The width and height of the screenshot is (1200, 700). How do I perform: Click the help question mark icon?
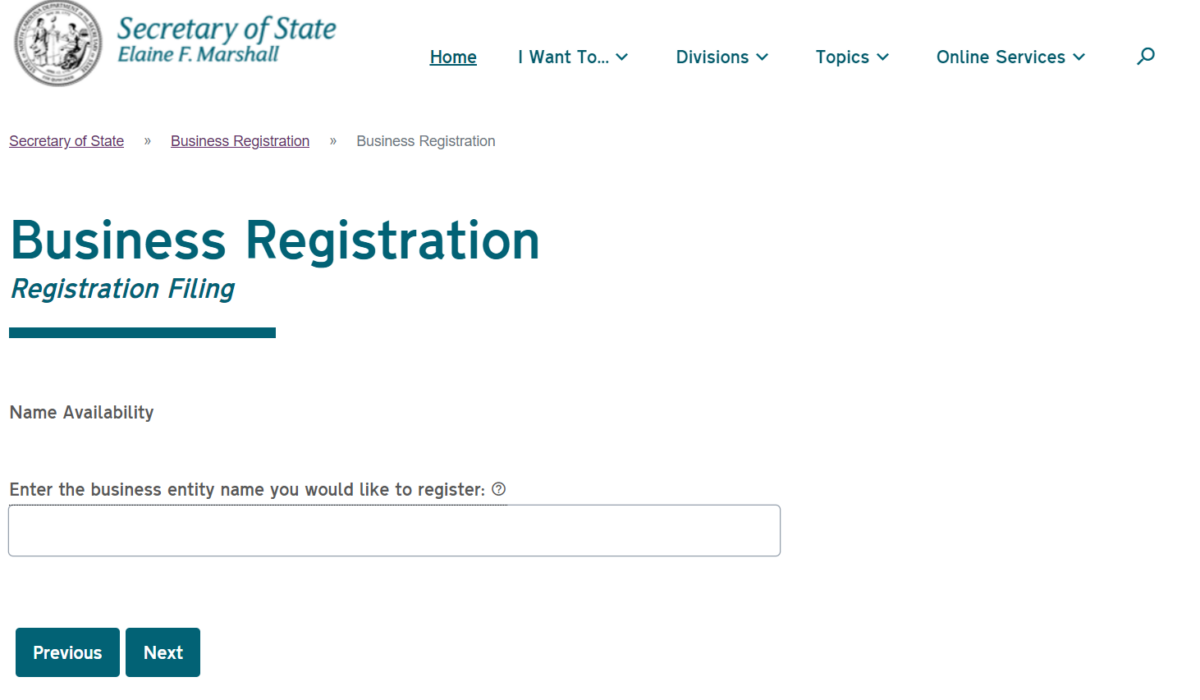click(x=497, y=489)
